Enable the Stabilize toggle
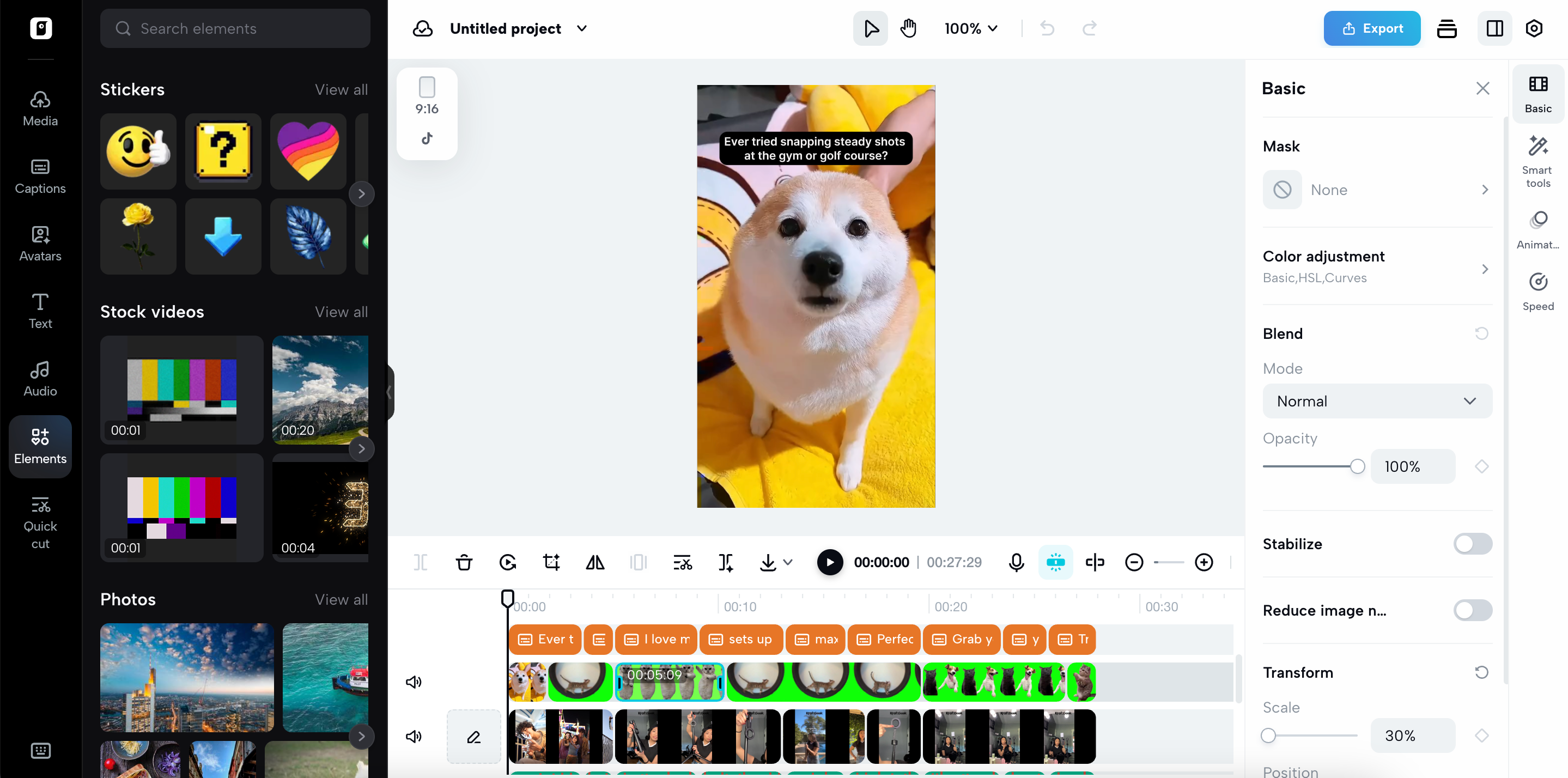 coord(1472,544)
